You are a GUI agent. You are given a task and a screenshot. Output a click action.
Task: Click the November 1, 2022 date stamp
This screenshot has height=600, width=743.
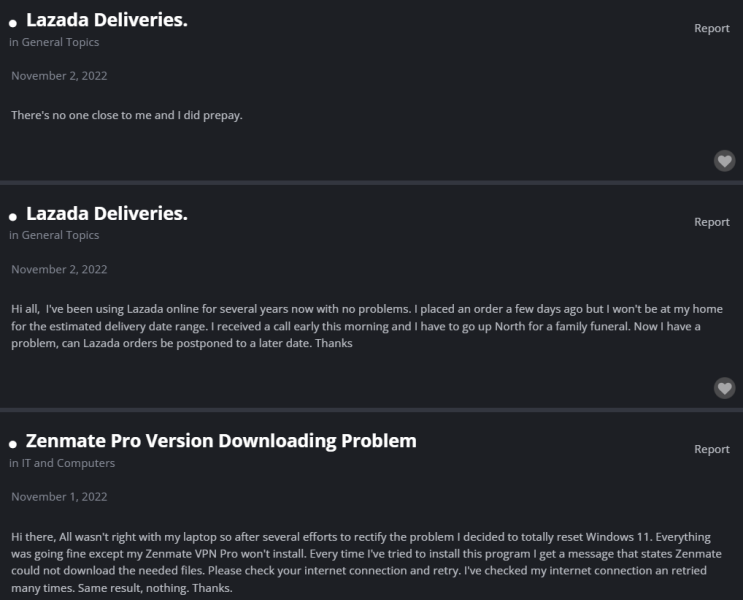(59, 496)
